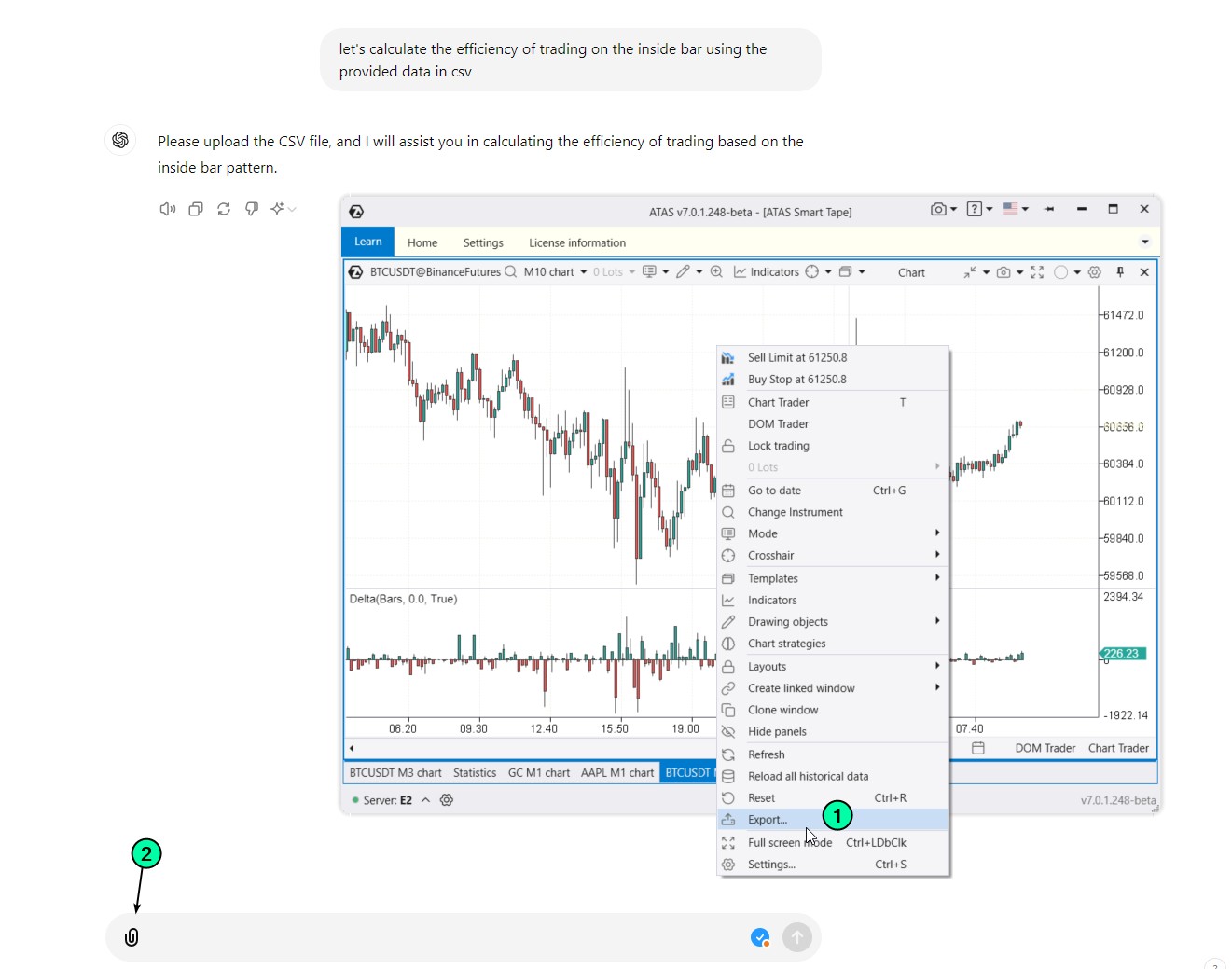This screenshot has height=969, width=1232.
Task: Click the thumbs down feedback icon
Action: pos(252,209)
